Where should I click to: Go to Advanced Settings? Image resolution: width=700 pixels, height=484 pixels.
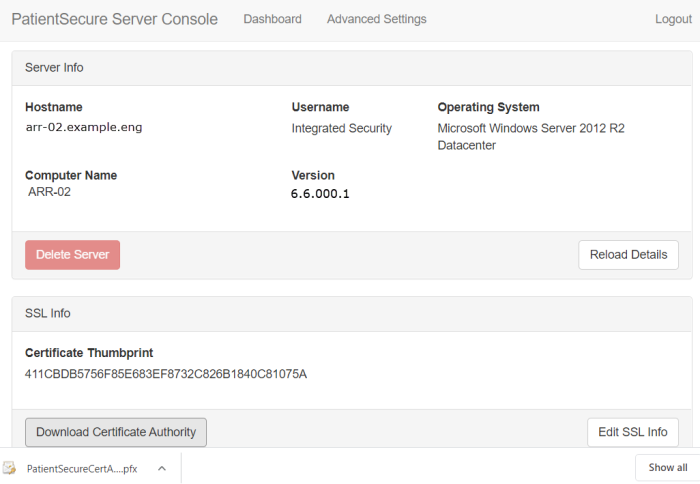(x=376, y=19)
